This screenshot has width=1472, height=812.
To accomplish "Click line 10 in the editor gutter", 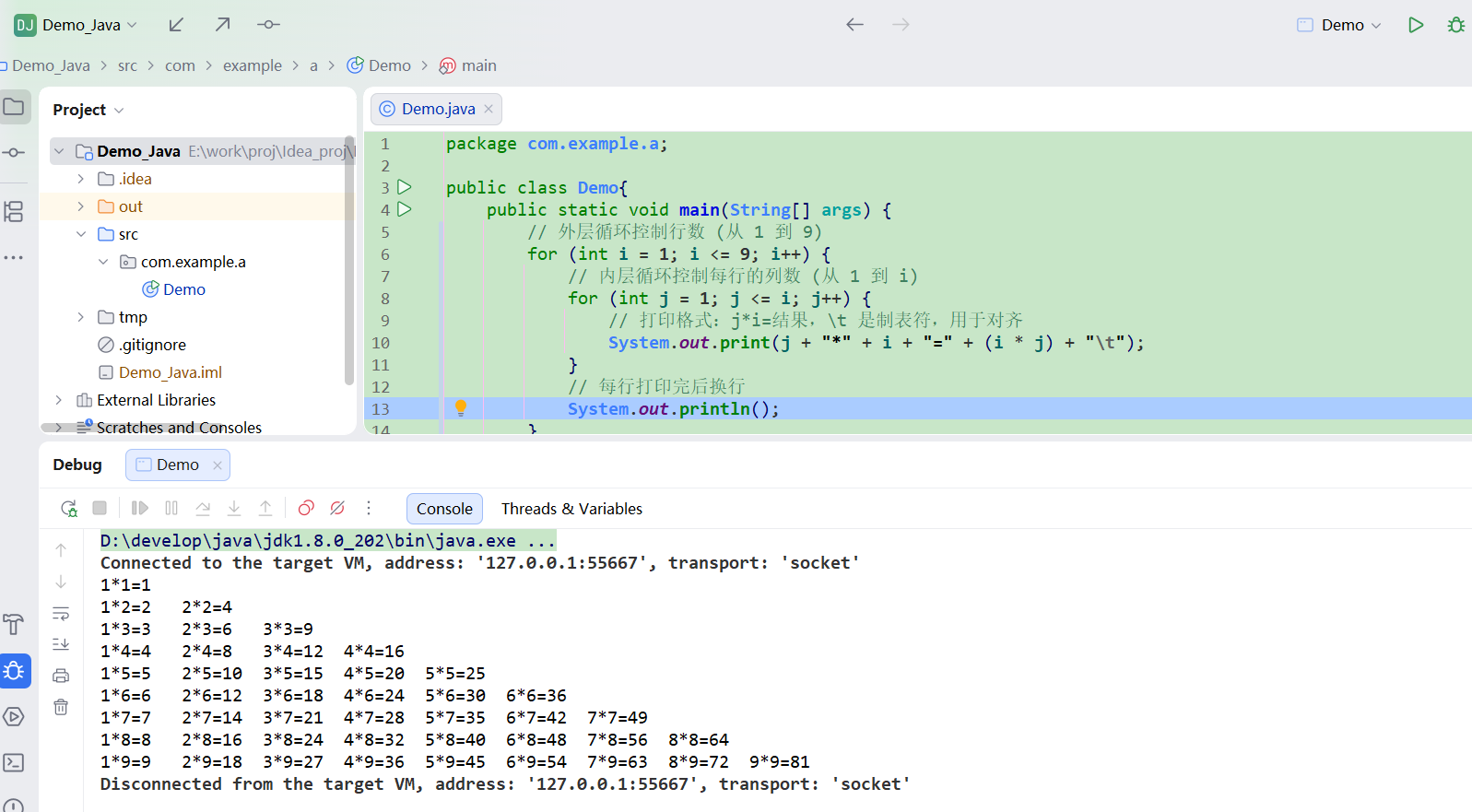I will click(x=381, y=342).
